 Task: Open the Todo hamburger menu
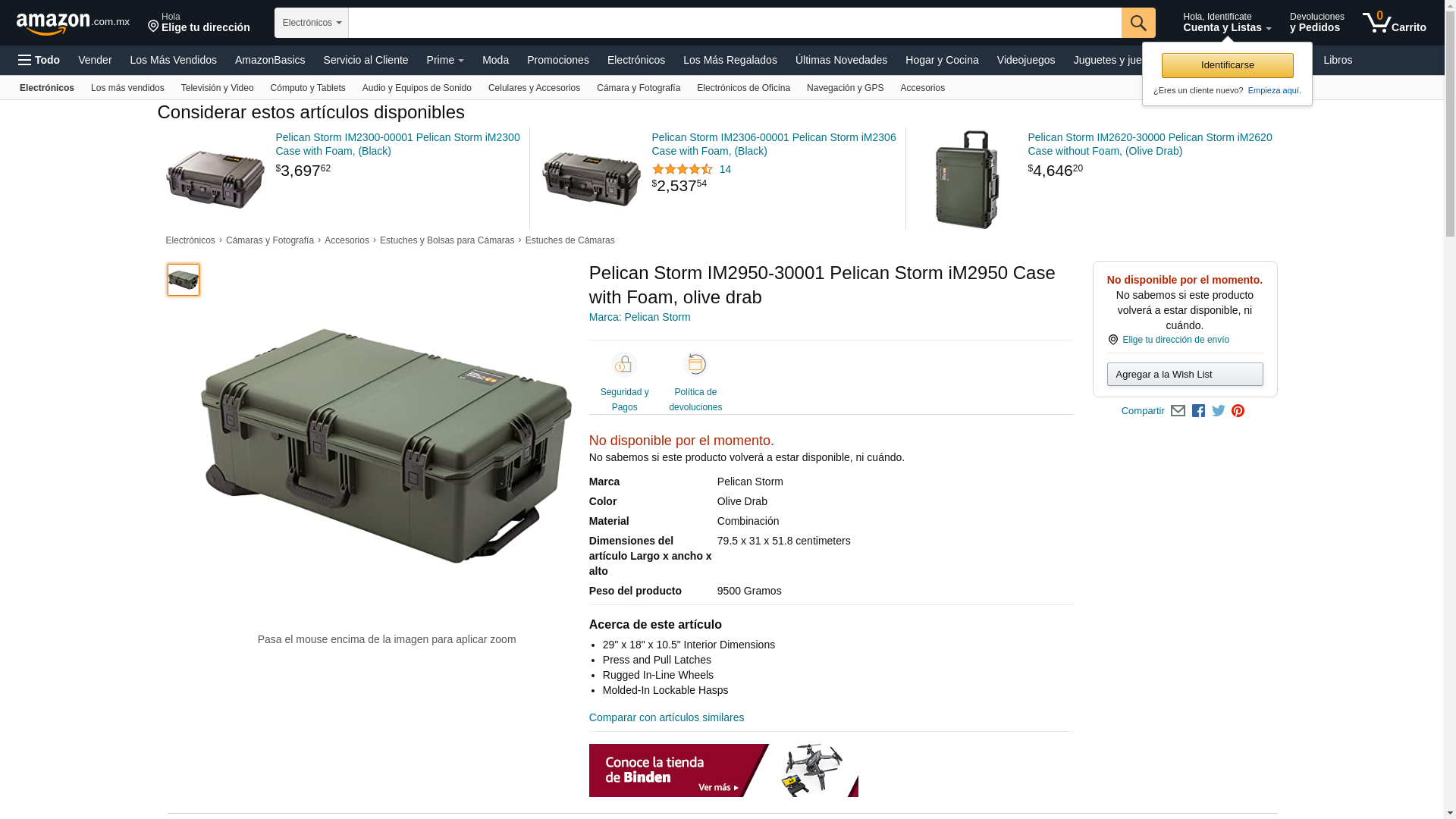point(39,60)
